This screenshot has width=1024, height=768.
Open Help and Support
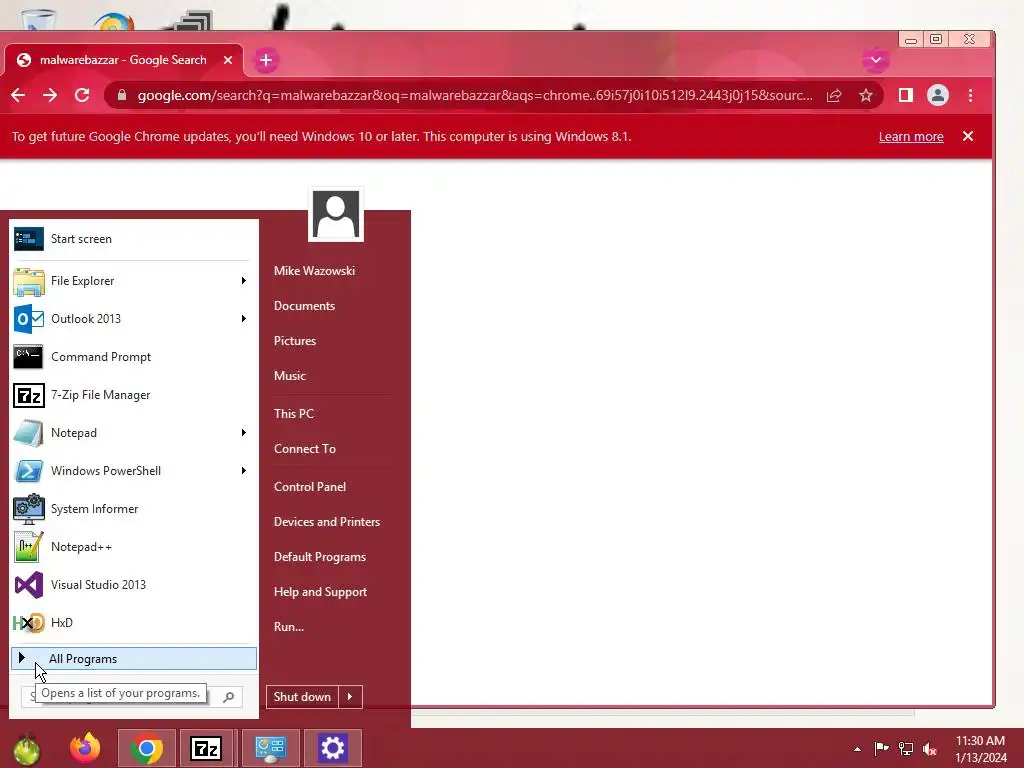(x=320, y=592)
